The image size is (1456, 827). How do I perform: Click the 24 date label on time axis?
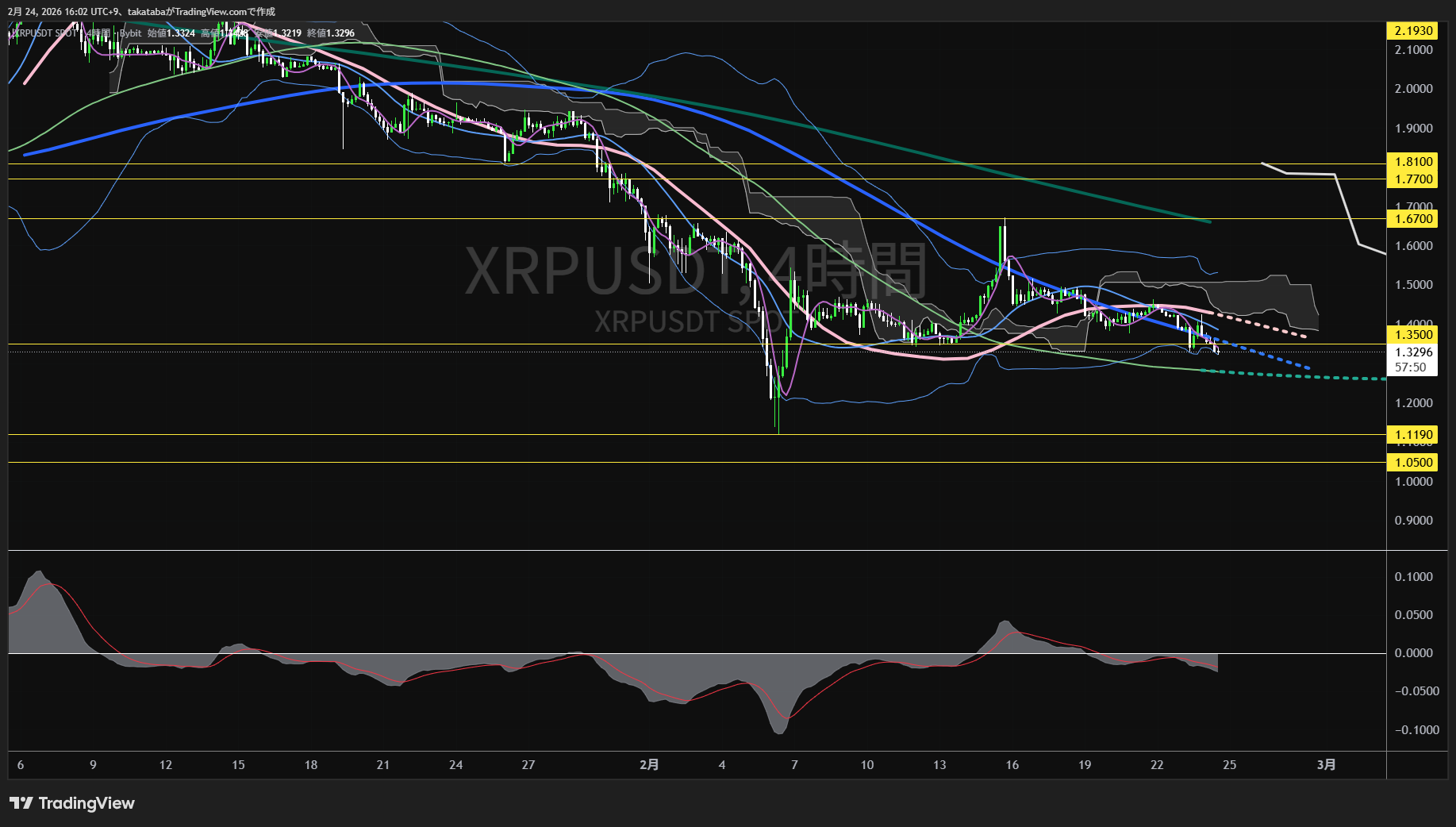[x=456, y=765]
